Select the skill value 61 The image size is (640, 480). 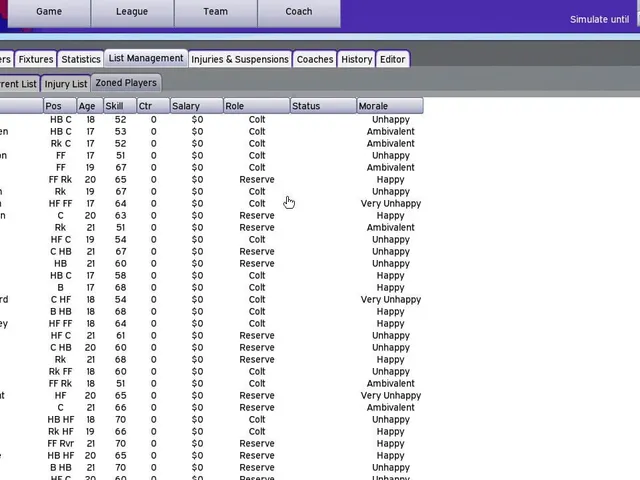pyautogui.click(x=120, y=336)
